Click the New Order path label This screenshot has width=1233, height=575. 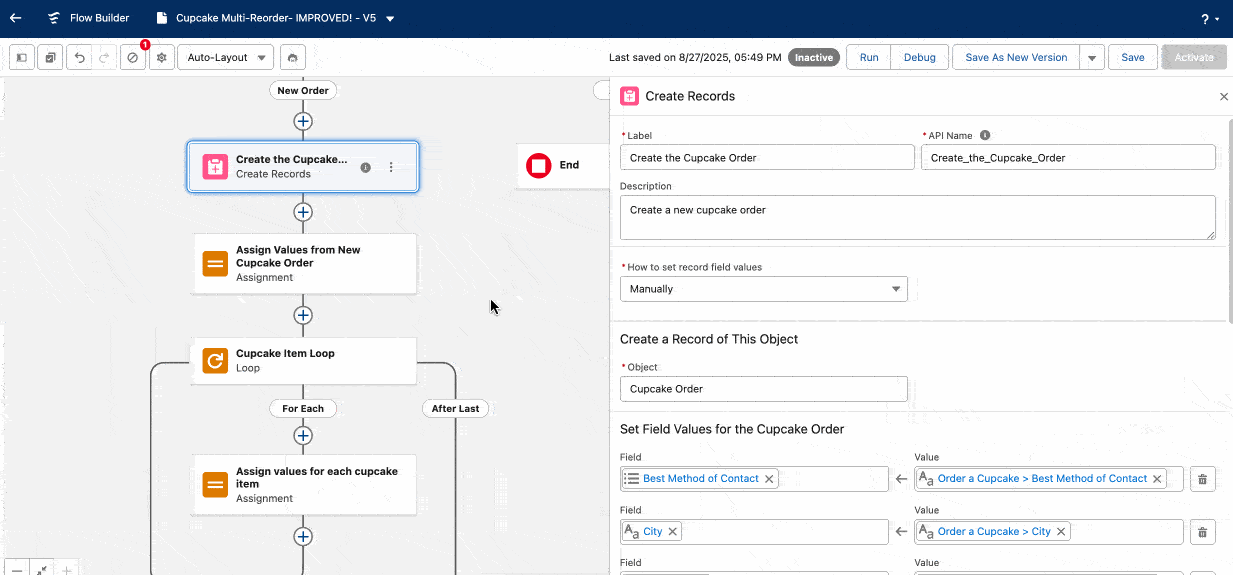pyautogui.click(x=303, y=90)
